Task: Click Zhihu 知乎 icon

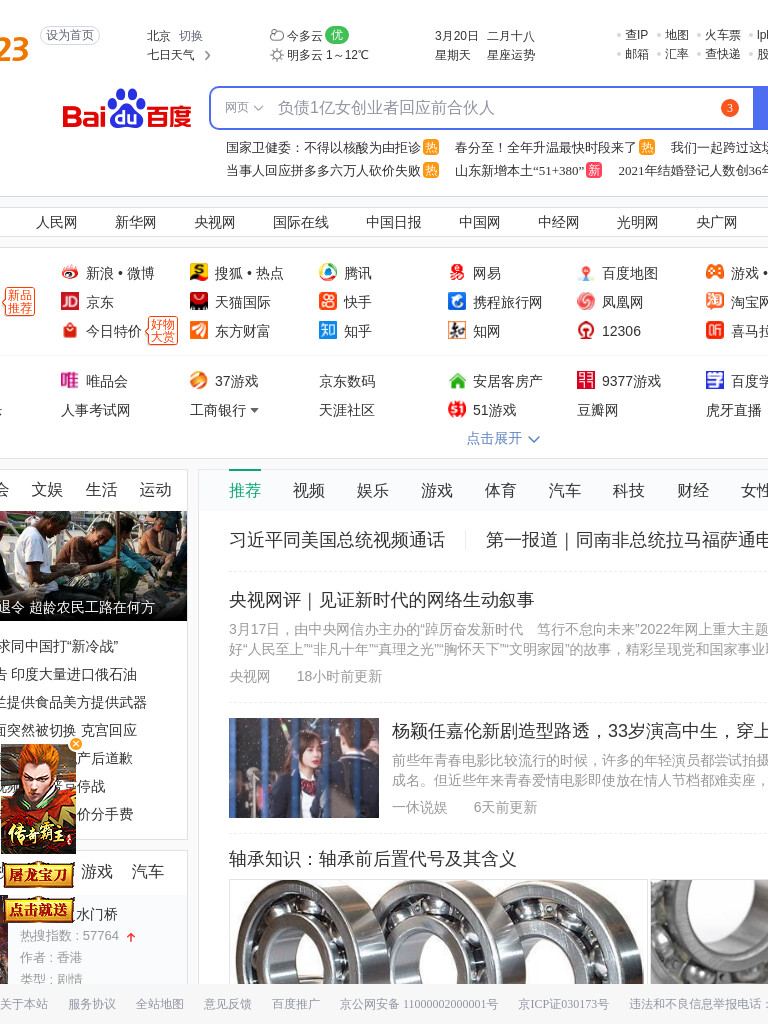Action: [x=328, y=330]
